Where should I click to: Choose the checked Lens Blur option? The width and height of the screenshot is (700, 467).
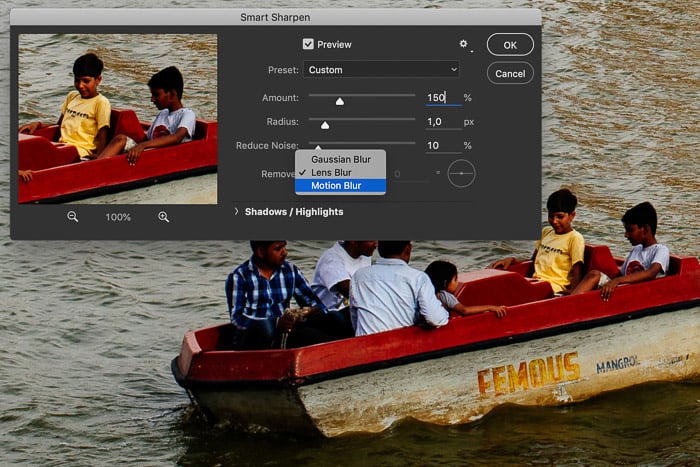(x=331, y=172)
